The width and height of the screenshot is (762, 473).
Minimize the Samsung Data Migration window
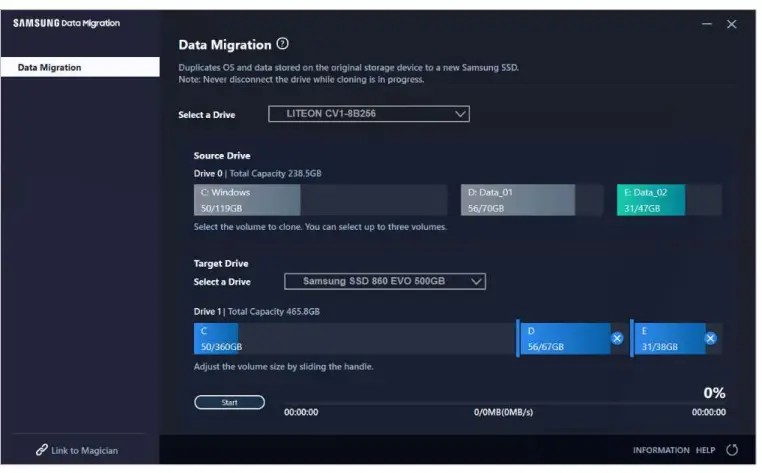(707, 24)
